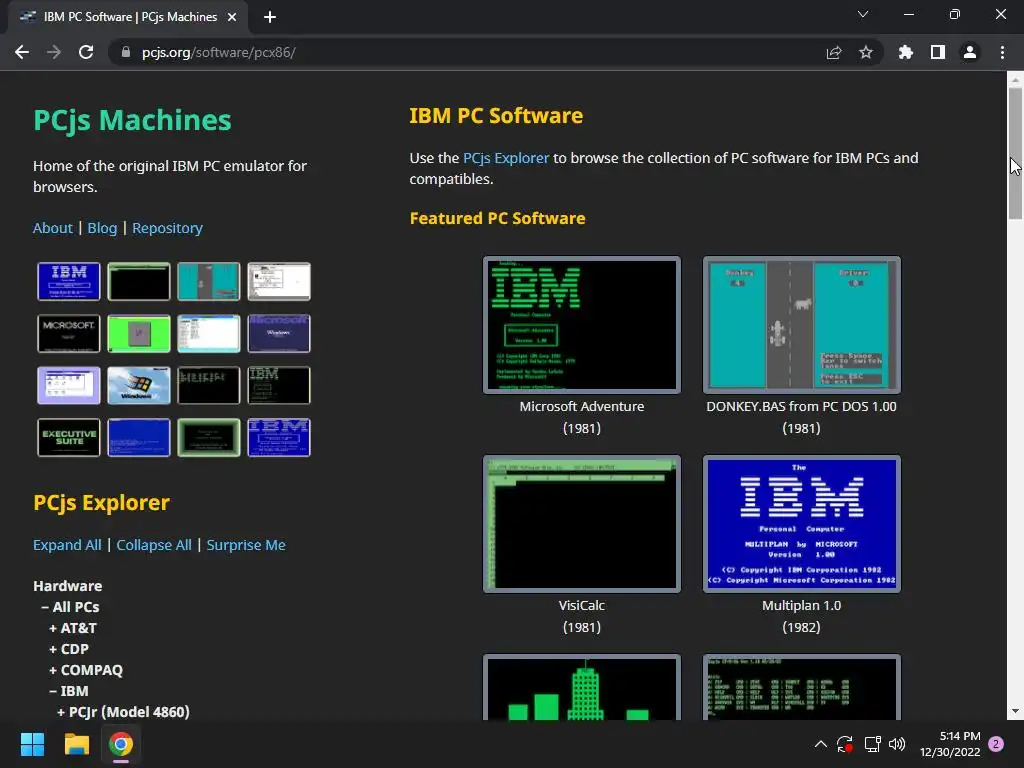The image size is (1024, 768).
Task: Click the 'VisiCalc' caption text
Action: [x=581, y=605]
